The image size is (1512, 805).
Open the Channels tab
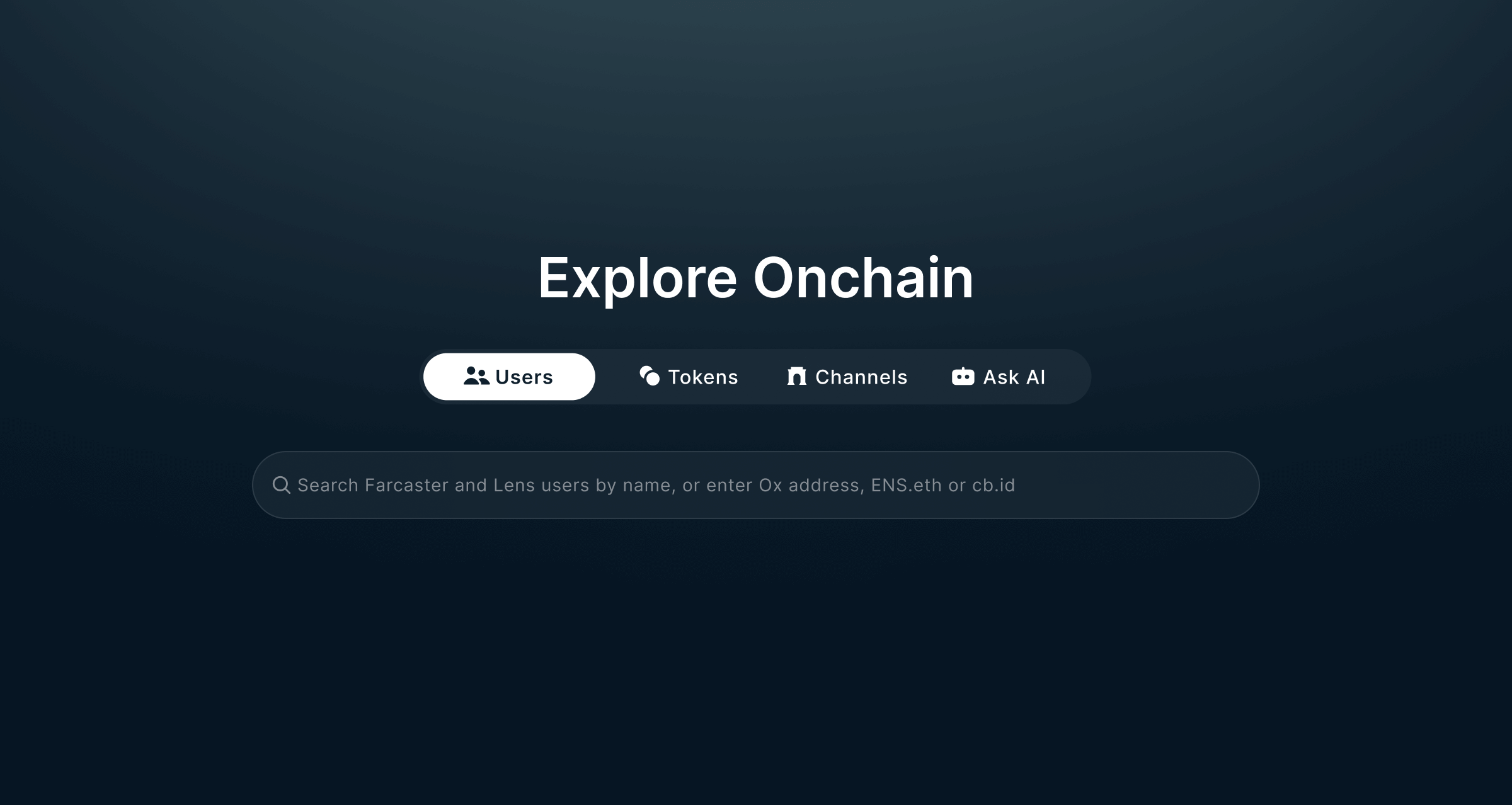pyautogui.click(x=847, y=377)
